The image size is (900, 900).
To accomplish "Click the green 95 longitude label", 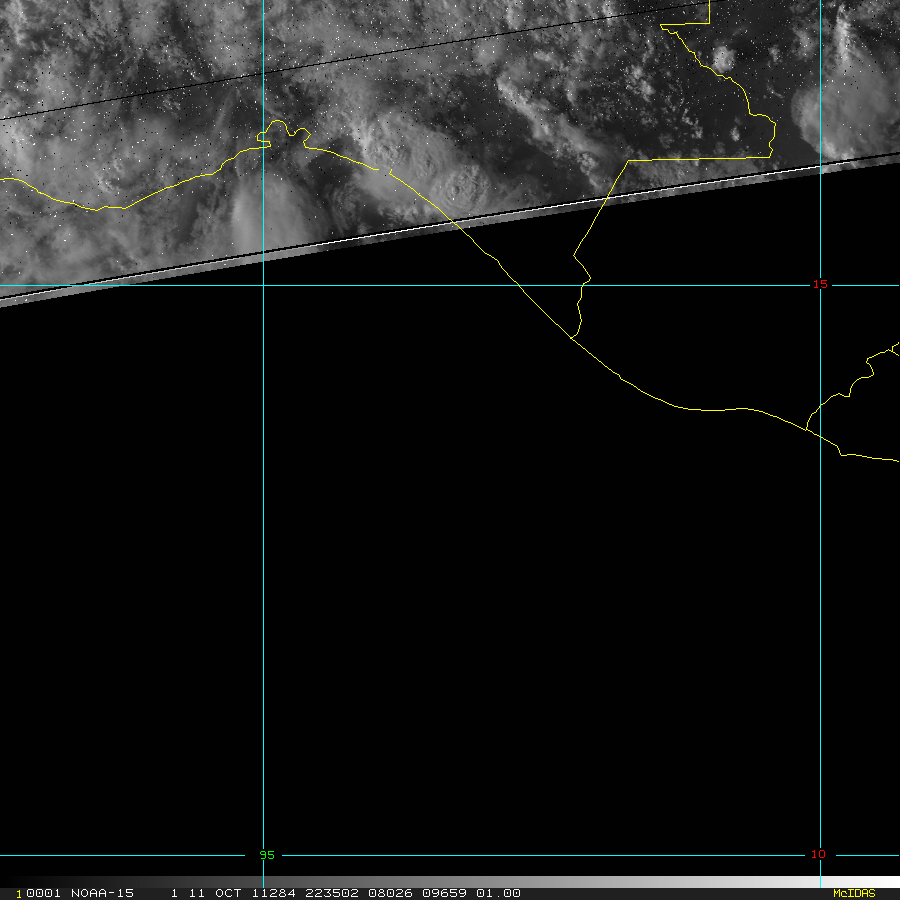I will [267, 855].
